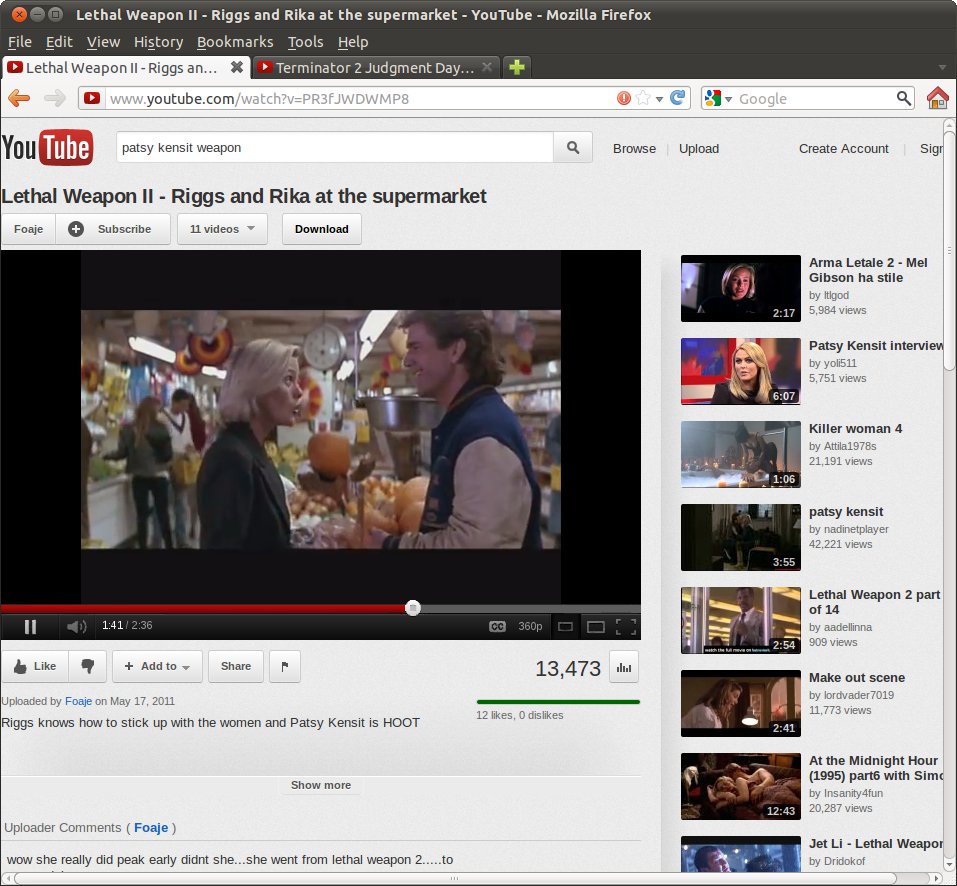This screenshot has width=957, height=886.
Task: Click the Download button
Action: (322, 229)
